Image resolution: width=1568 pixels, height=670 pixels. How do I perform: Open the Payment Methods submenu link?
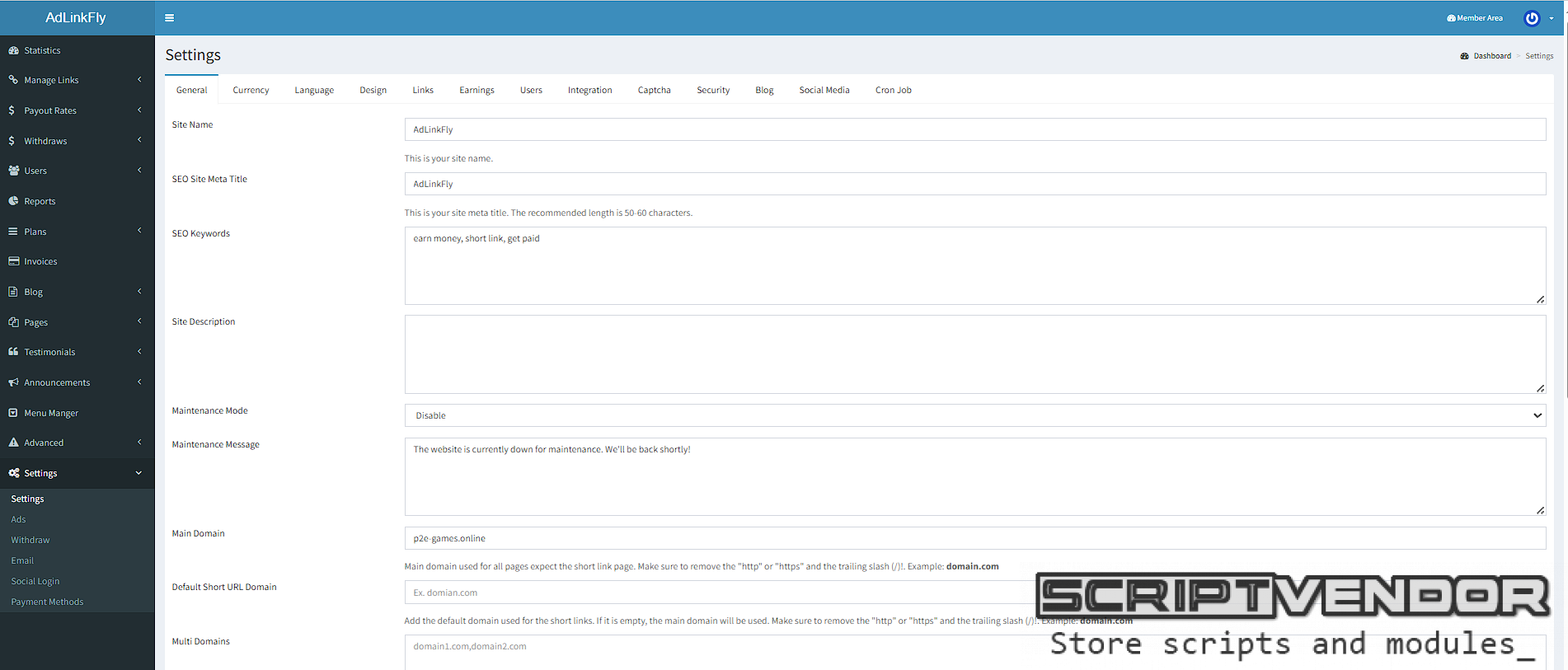pyautogui.click(x=47, y=602)
